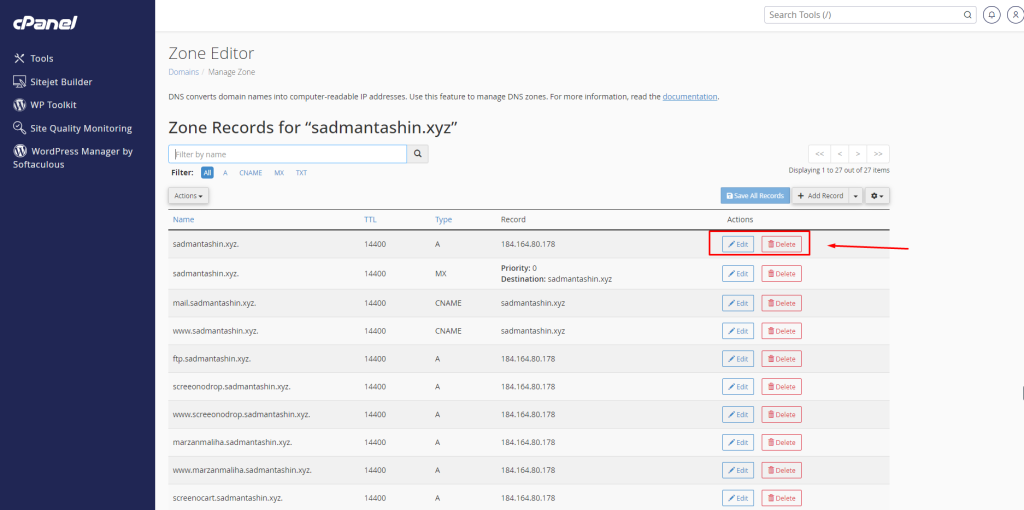This screenshot has height=510, width=1024.
Task: Sort by the TTL column header
Action: pyautogui.click(x=370, y=219)
